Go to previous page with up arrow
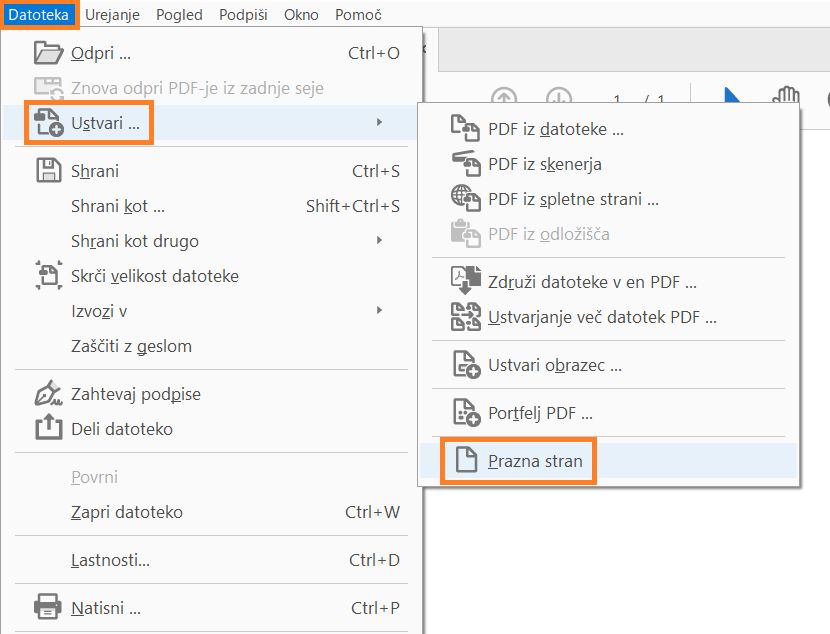The image size is (830, 634). coord(504,97)
